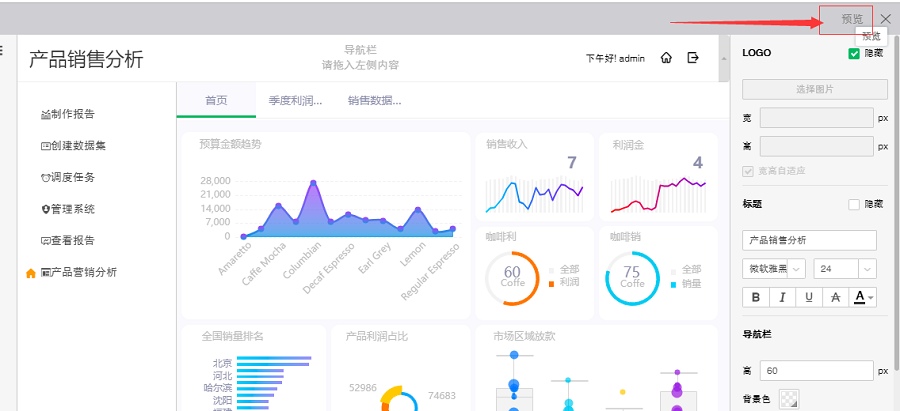The image size is (900, 411).
Task: Click the 选择图片 button
Action: point(814,89)
